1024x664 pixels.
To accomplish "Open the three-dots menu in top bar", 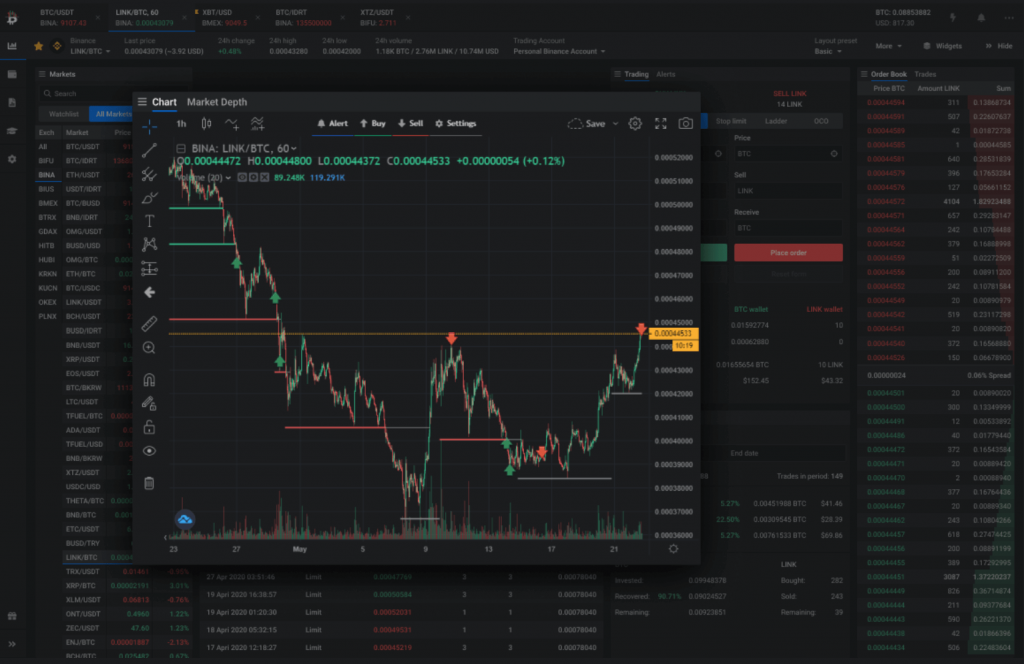I will pyautogui.click(x=1008, y=18).
